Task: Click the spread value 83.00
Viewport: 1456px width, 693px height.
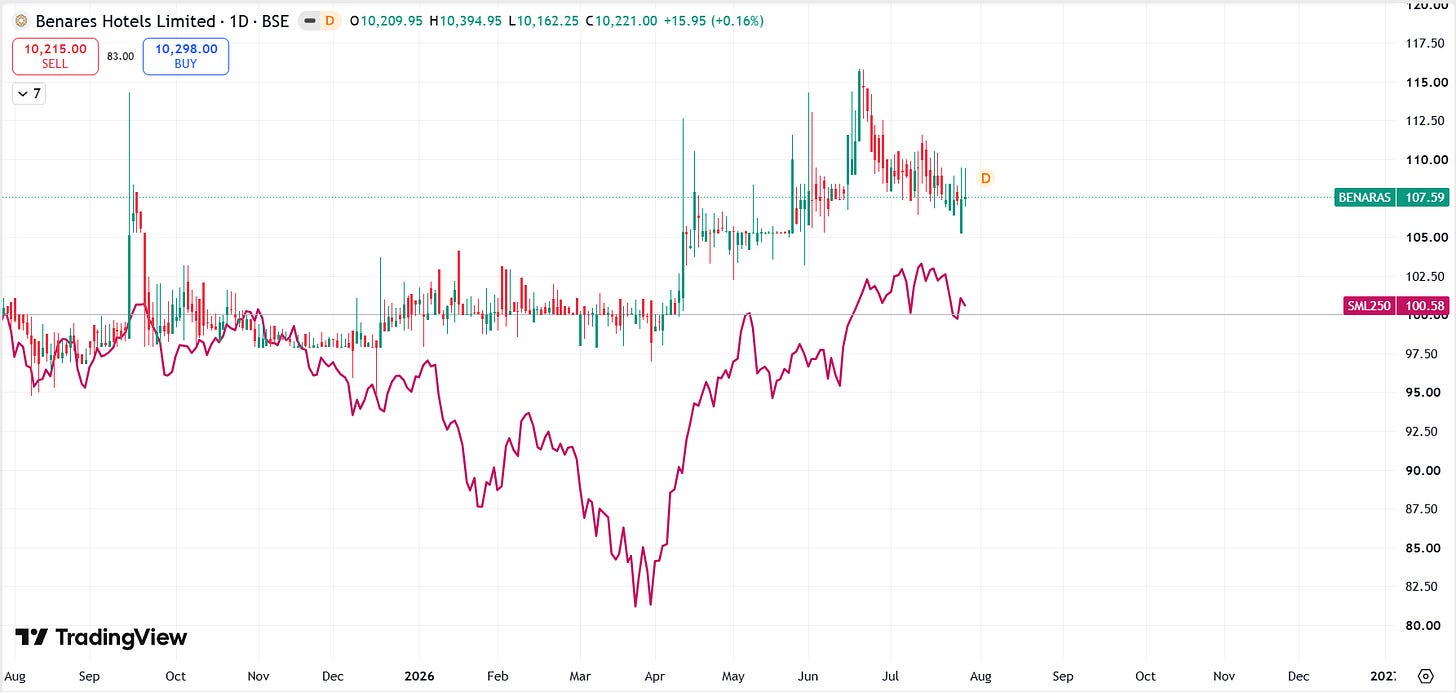Action: (x=120, y=57)
